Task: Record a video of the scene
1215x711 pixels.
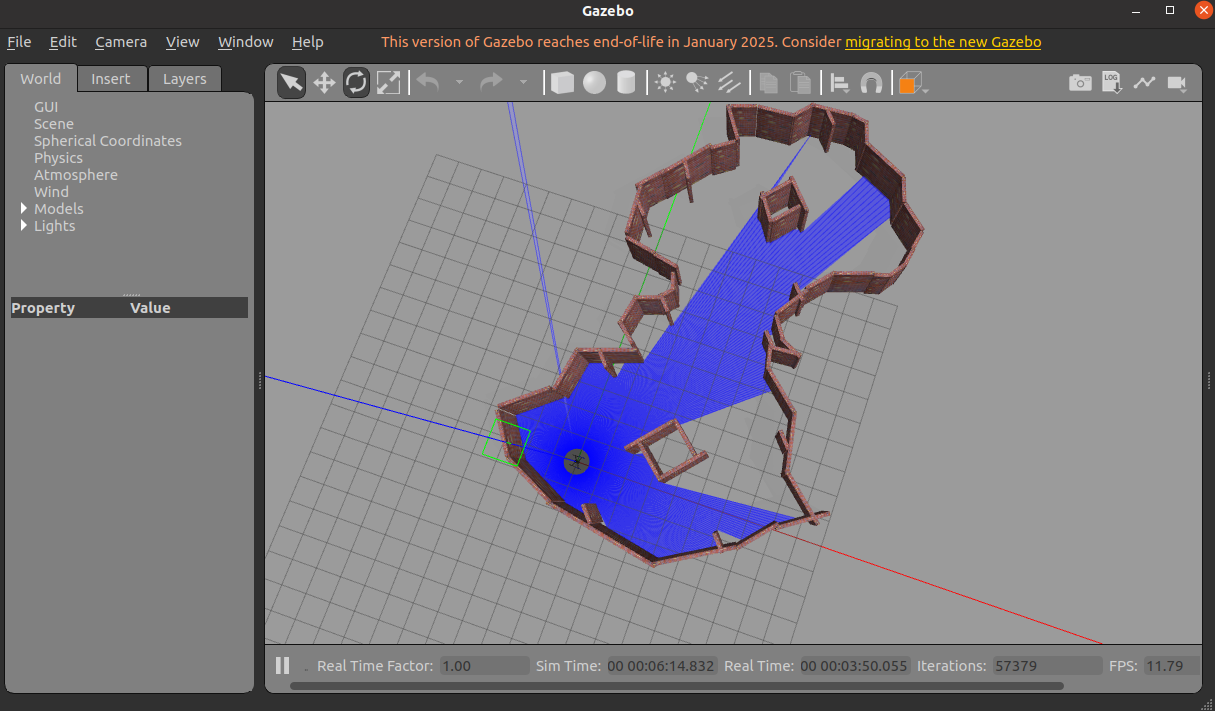Action: pyautogui.click(x=1176, y=82)
